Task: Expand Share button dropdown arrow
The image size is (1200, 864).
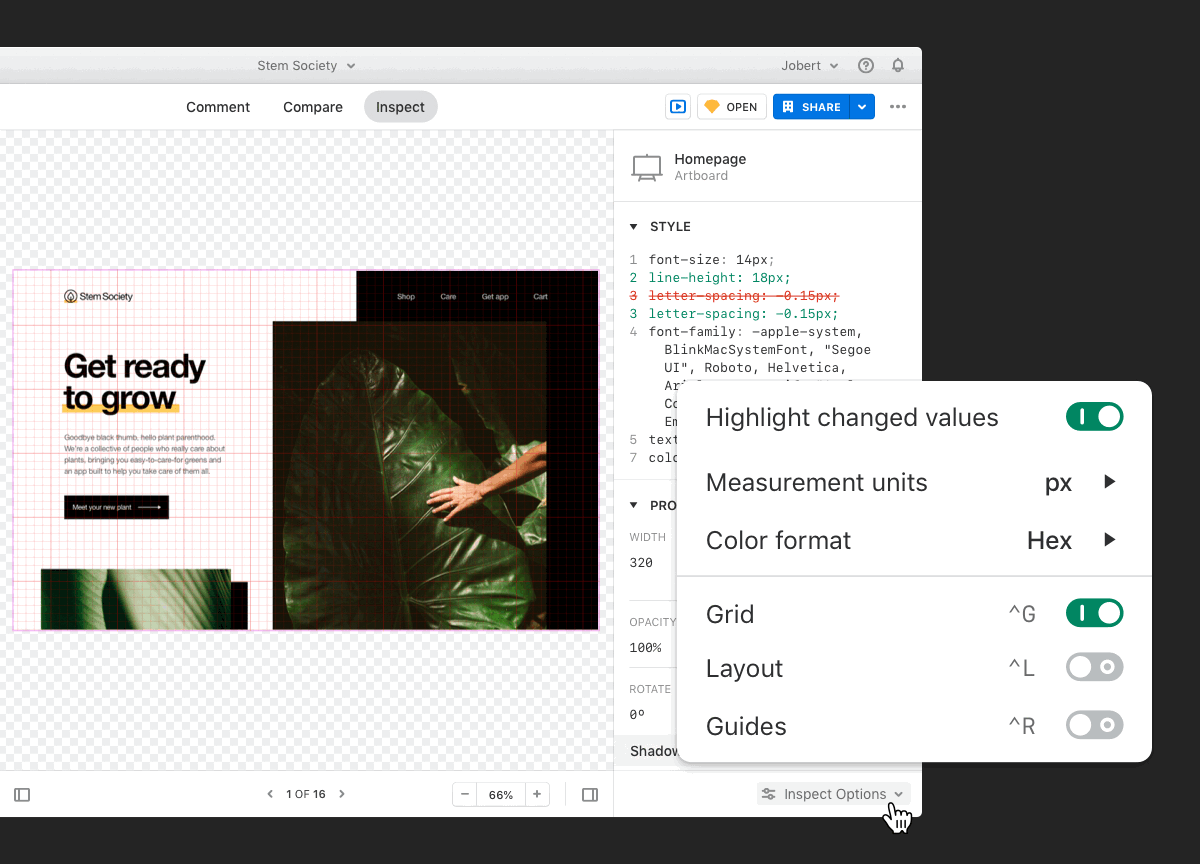Action: point(862,107)
